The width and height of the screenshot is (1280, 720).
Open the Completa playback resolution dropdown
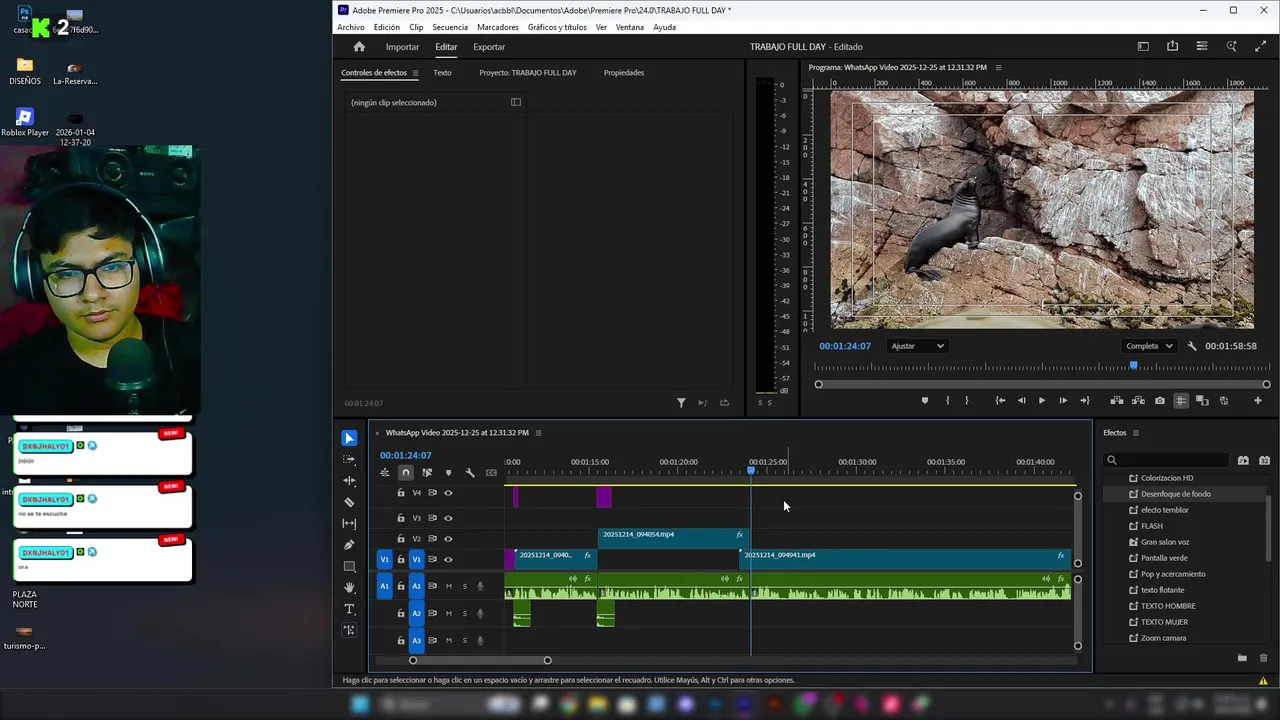1149,346
